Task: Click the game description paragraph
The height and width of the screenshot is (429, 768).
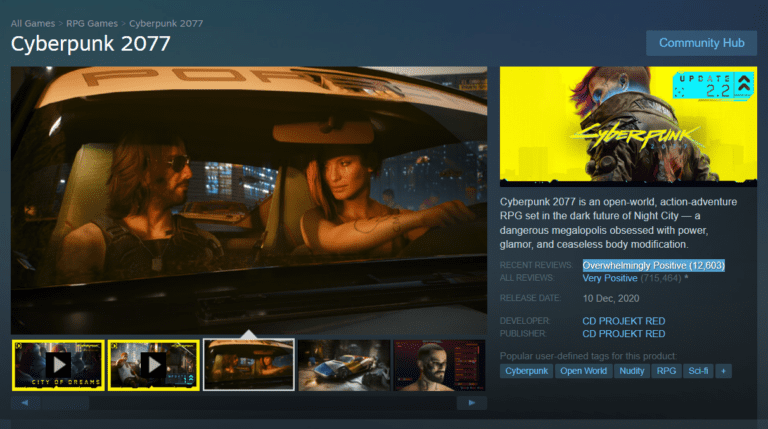Action: (619, 223)
